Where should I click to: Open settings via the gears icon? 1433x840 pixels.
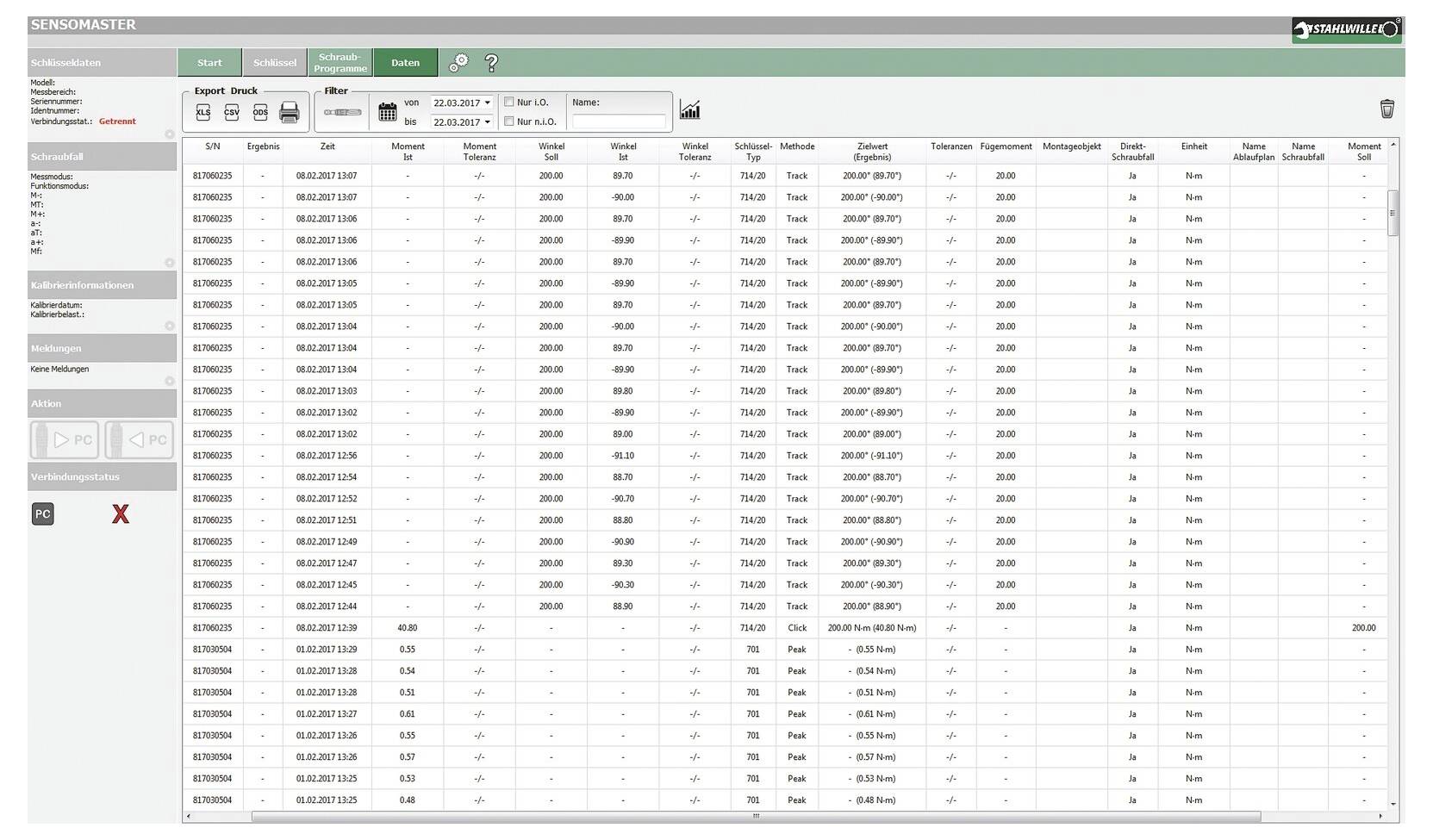[x=458, y=62]
